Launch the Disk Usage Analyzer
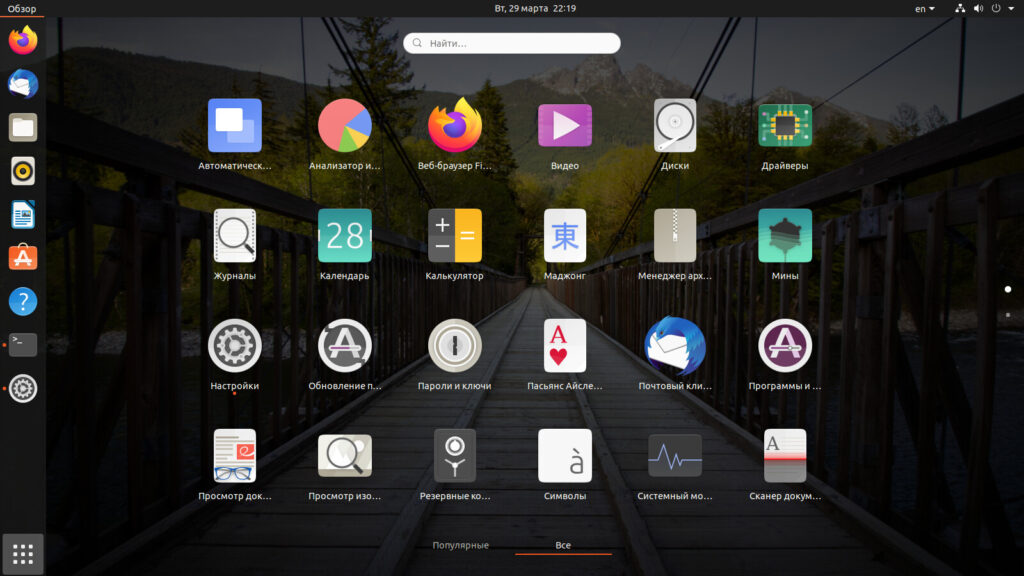Viewport: 1024px width, 576px height. click(344, 126)
